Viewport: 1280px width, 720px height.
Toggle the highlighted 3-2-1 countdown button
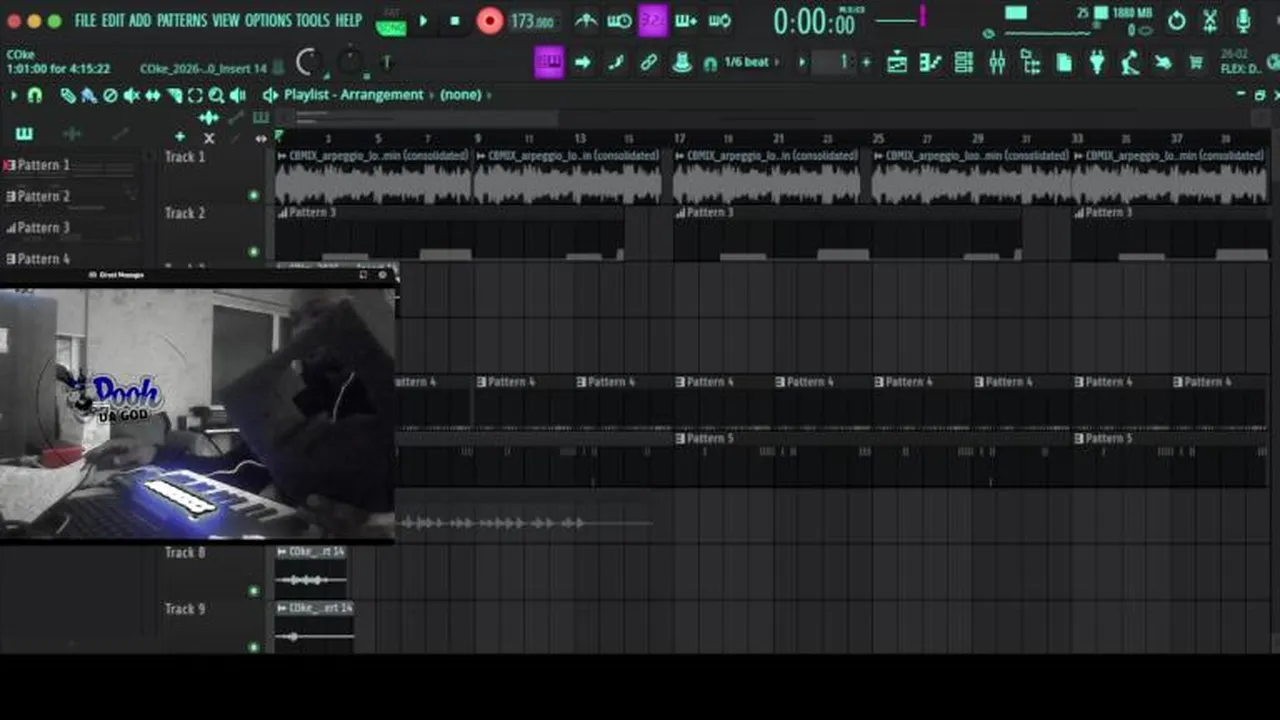point(653,20)
